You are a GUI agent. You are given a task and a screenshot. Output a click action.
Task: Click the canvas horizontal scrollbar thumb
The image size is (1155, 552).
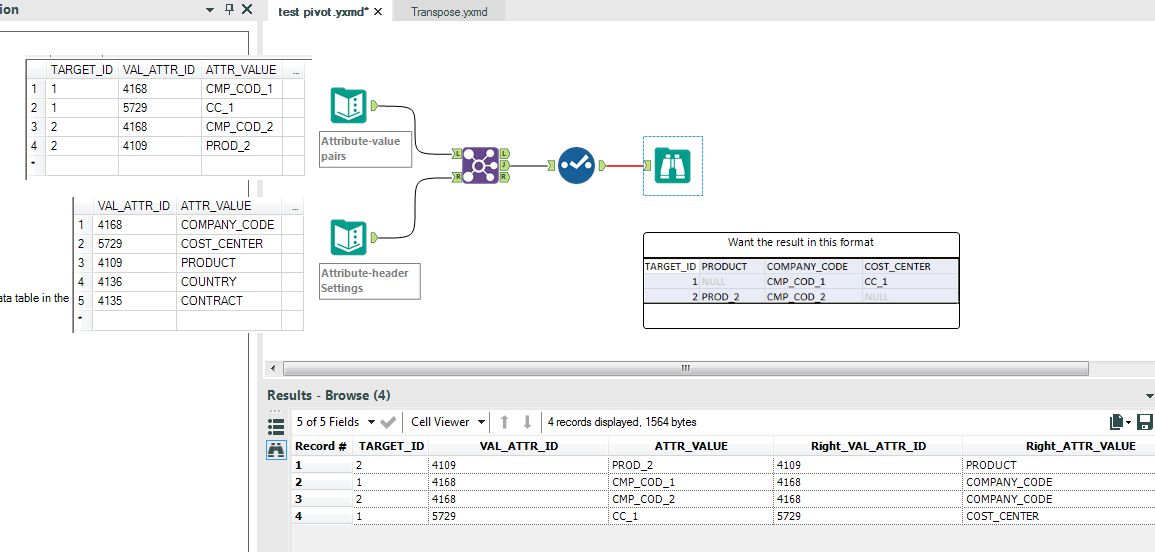(685, 368)
